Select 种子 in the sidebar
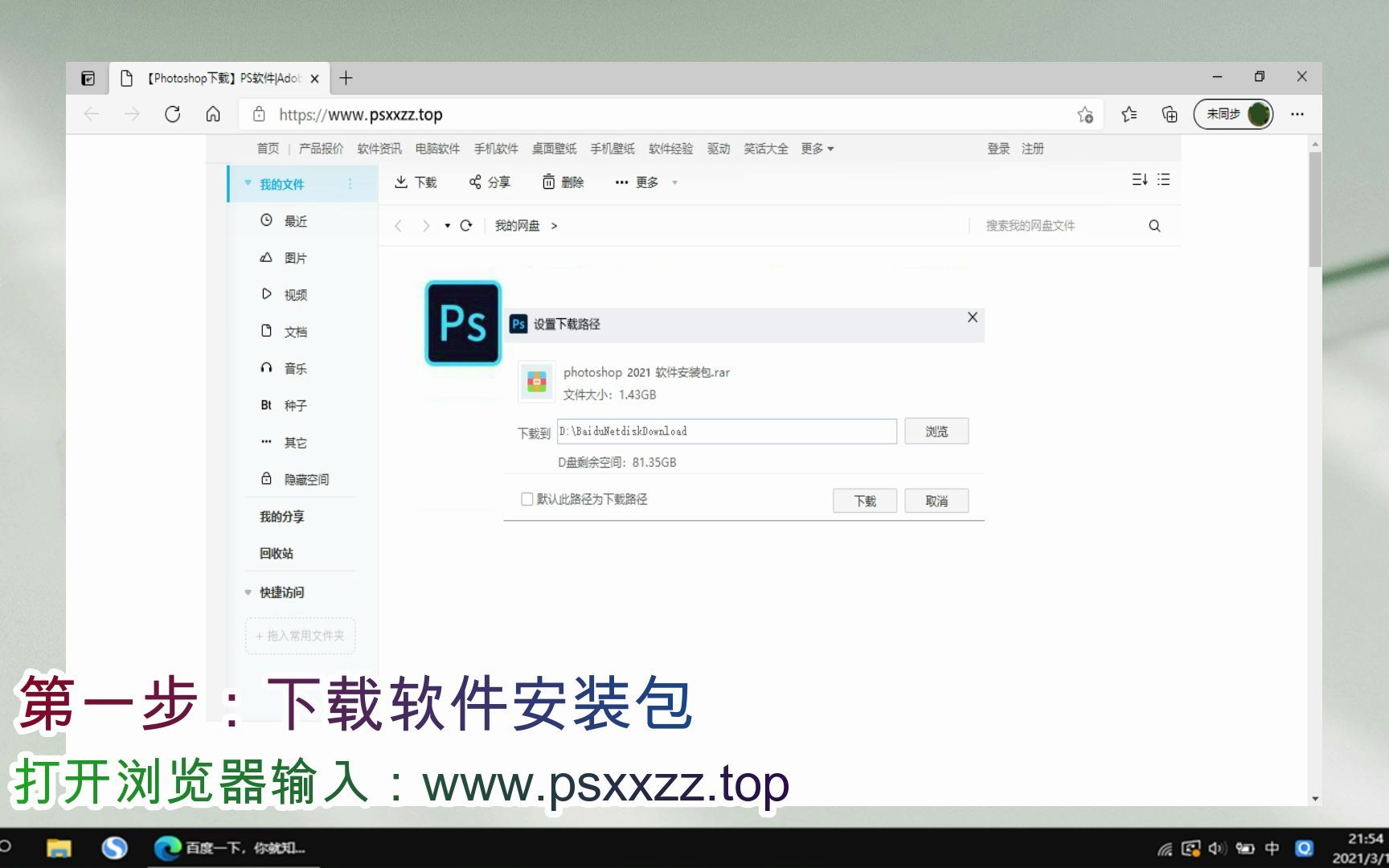This screenshot has width=1389, height=868. 296,406
